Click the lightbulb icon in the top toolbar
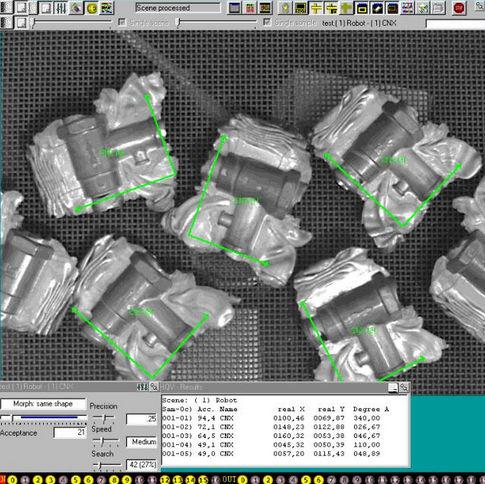Image resolution: width=485 pixels, height=484 pixels. coord(285,8)
